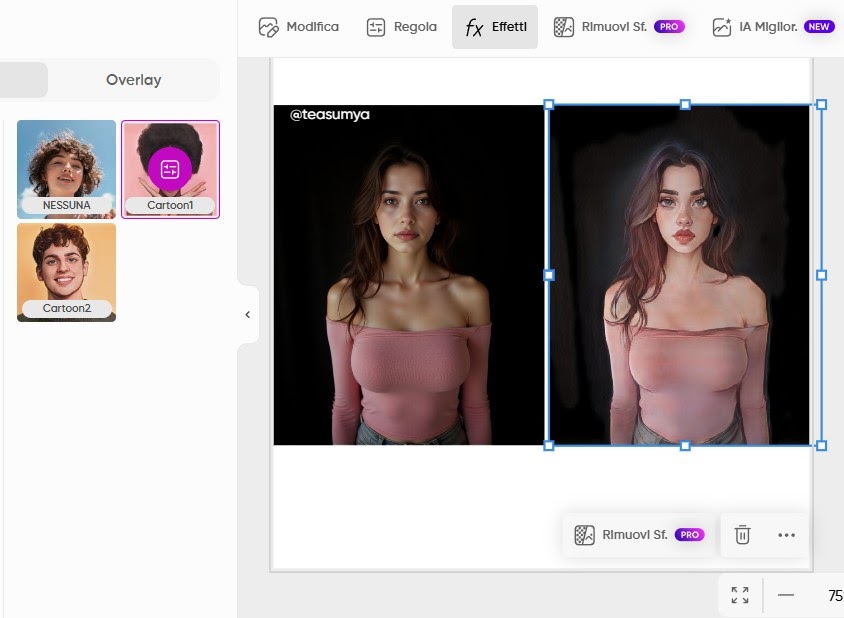
Task: Click the bottom-center resize handle
Action: [685, 445]
